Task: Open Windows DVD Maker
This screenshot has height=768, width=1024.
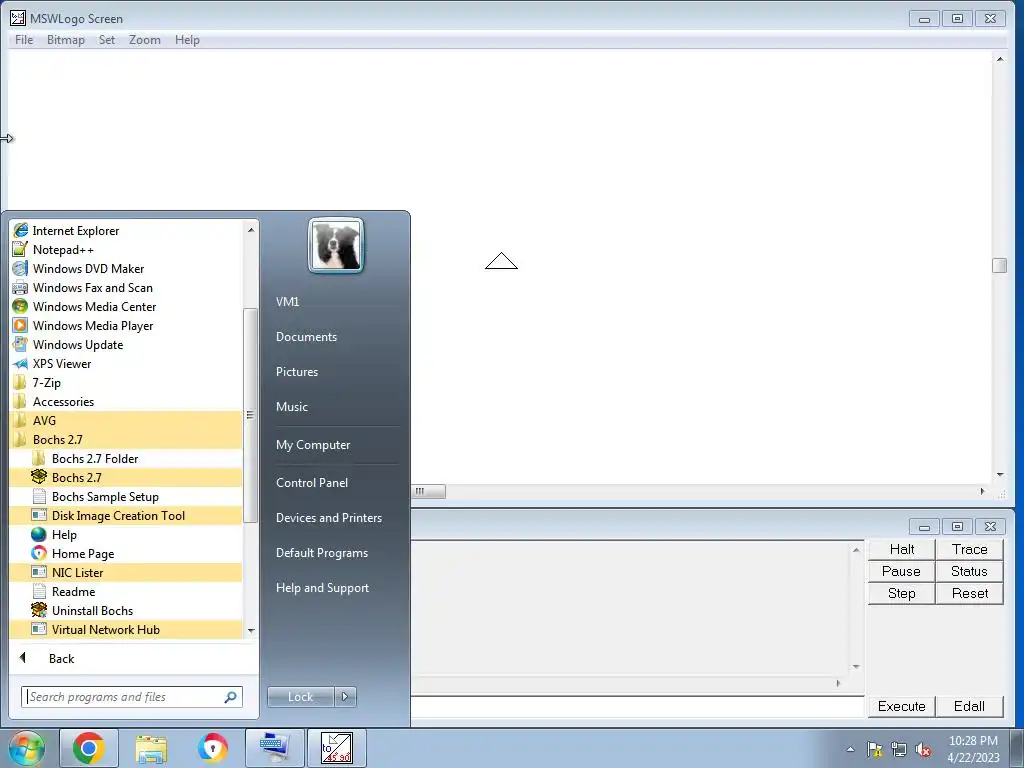Action: point(127,268)
